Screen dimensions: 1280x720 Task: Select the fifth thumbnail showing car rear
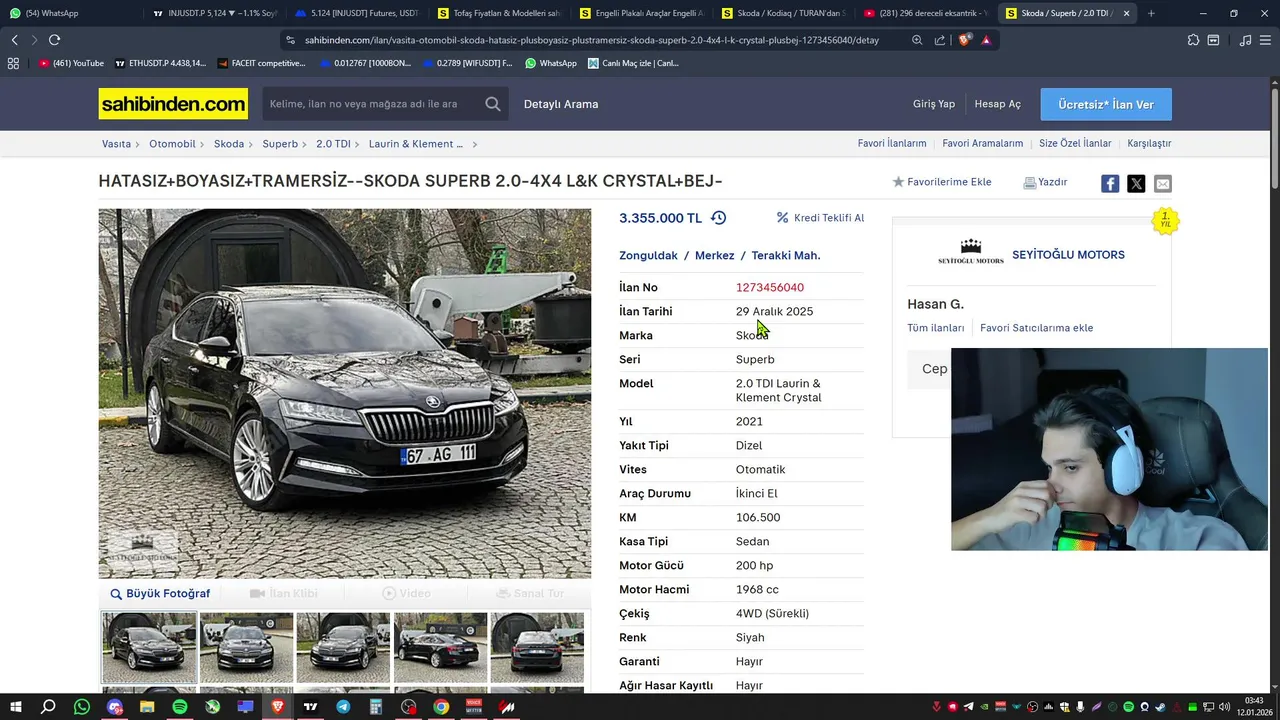537,647
